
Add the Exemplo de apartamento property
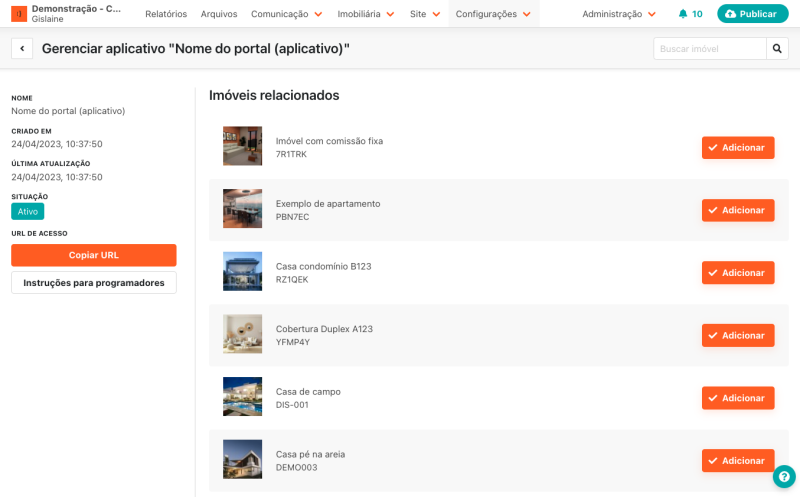click(737, 210)
